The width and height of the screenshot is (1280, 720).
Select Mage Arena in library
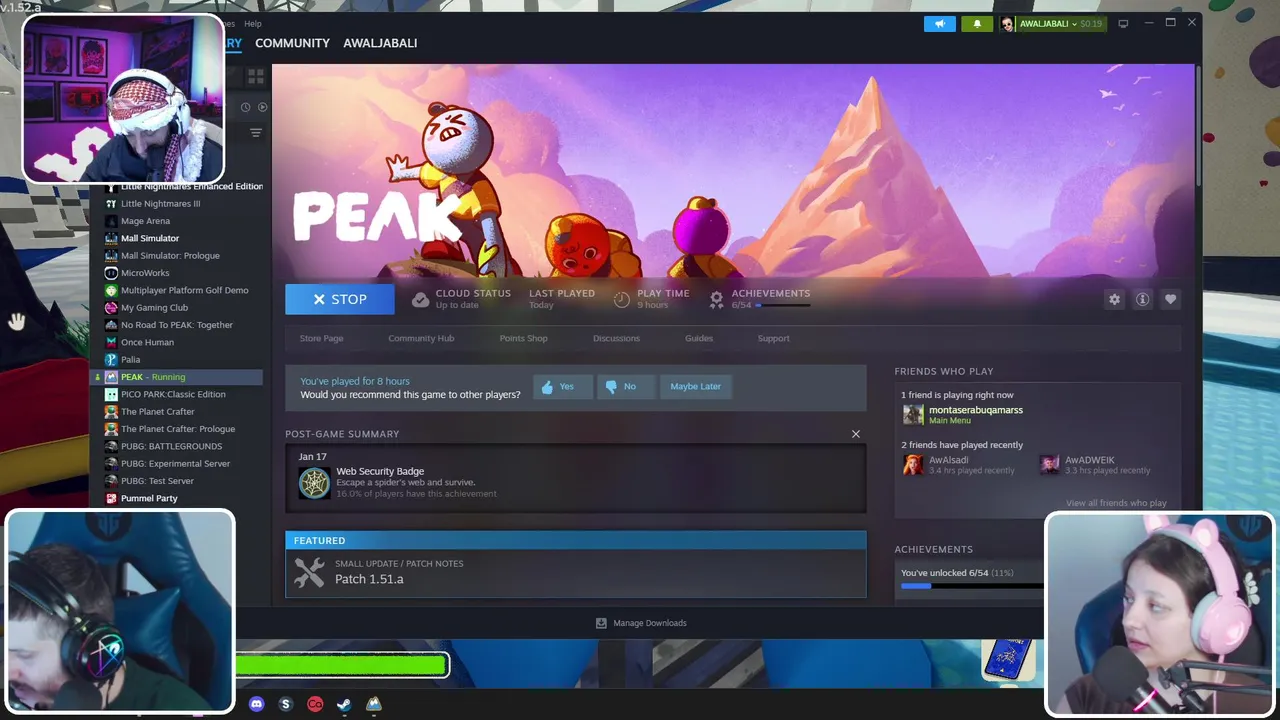[x=145, y=221]
